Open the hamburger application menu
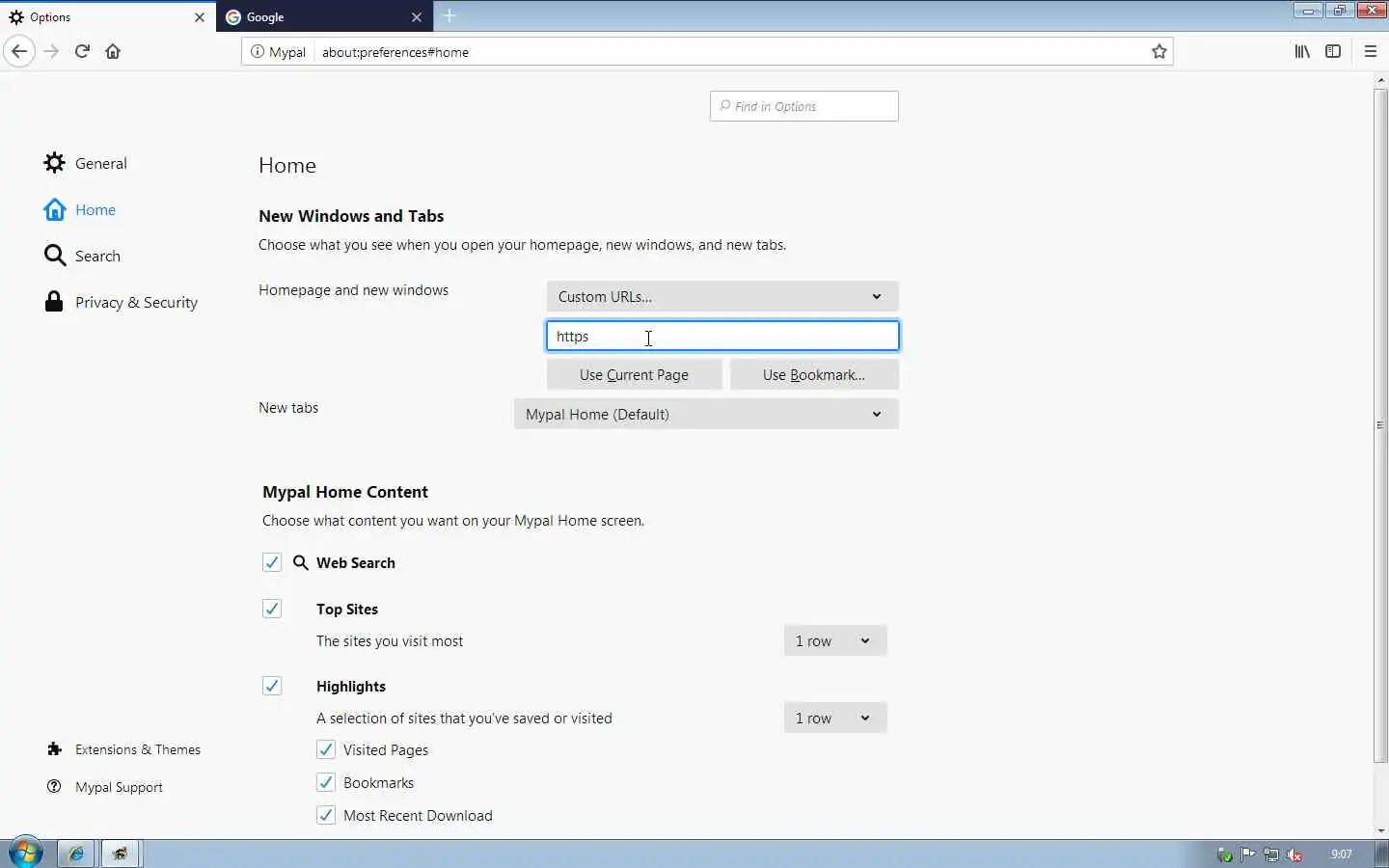This screenshot has width=1389, height=868. 1371,51
